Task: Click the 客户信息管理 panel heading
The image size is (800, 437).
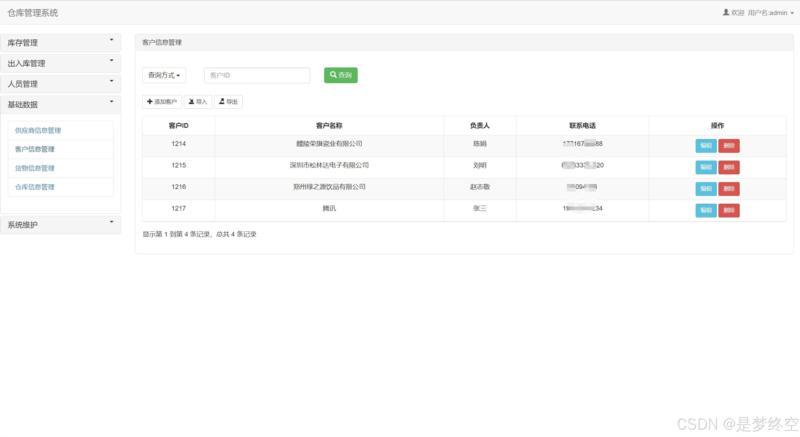Action: click(x=162, y=42)
